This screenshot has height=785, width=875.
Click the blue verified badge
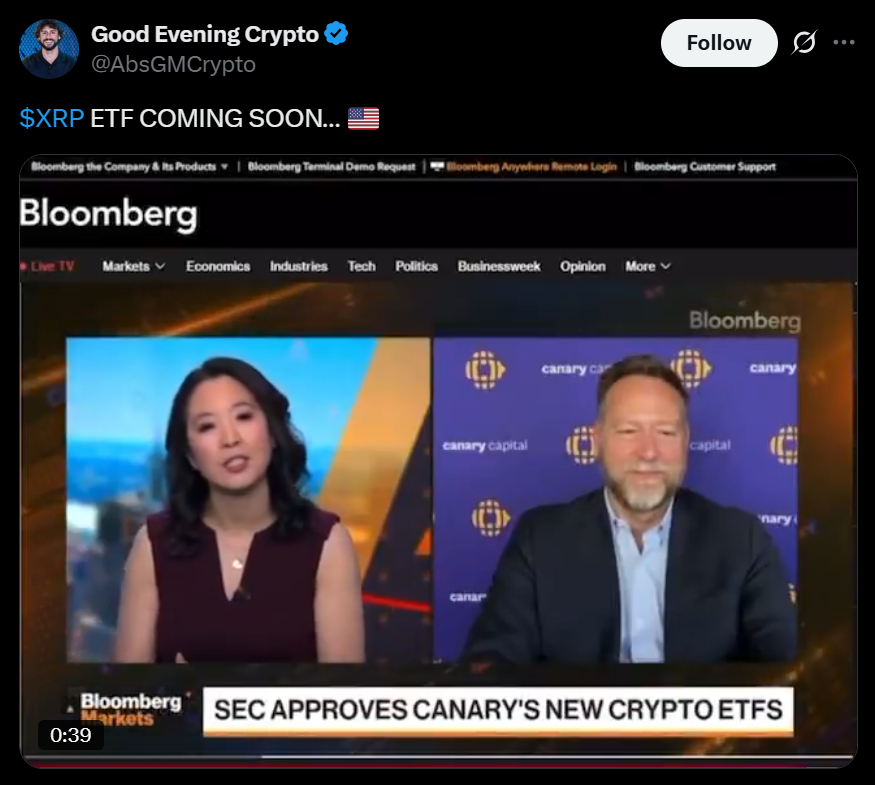[336, 34]
